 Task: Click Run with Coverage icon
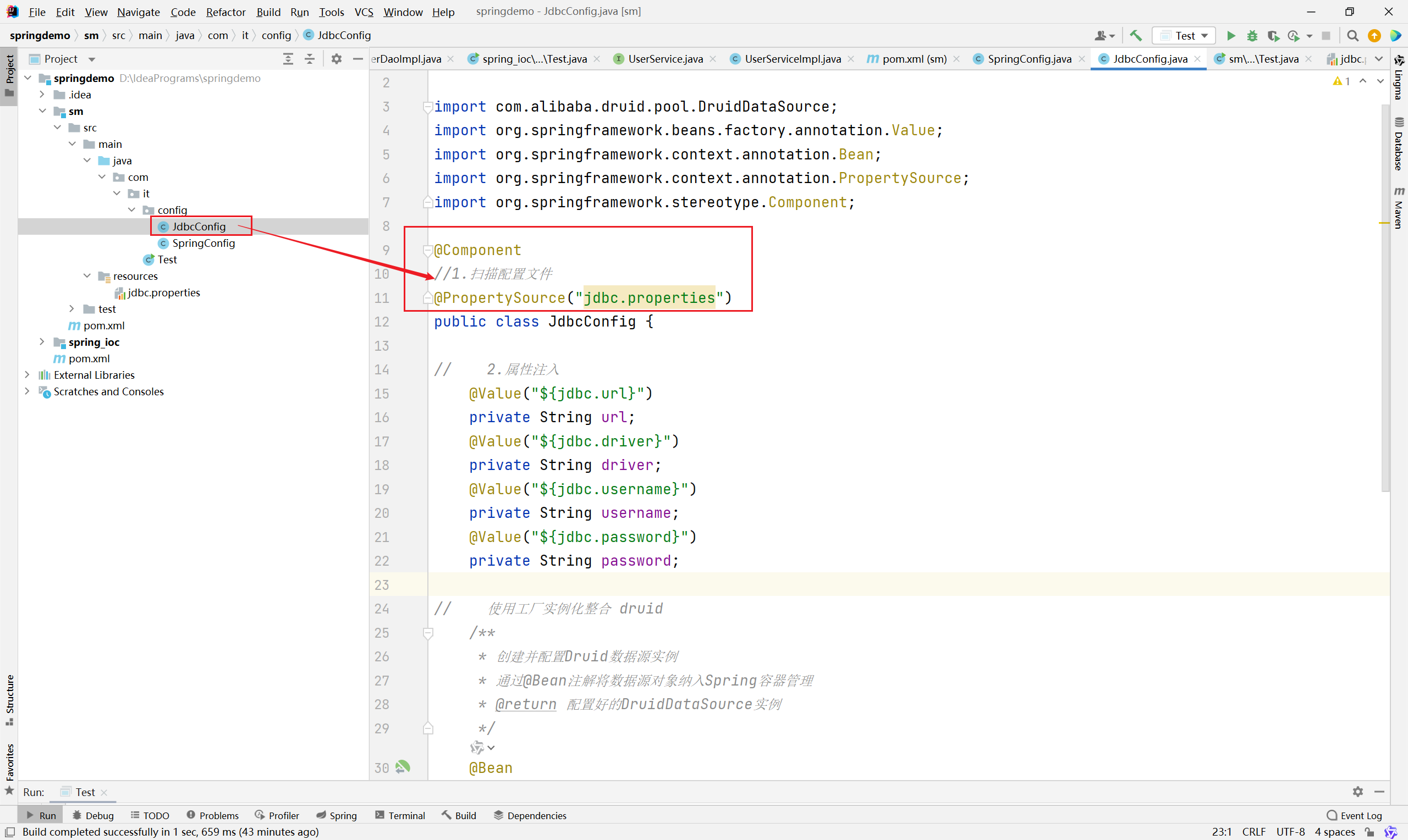(x=1273, y=36)
